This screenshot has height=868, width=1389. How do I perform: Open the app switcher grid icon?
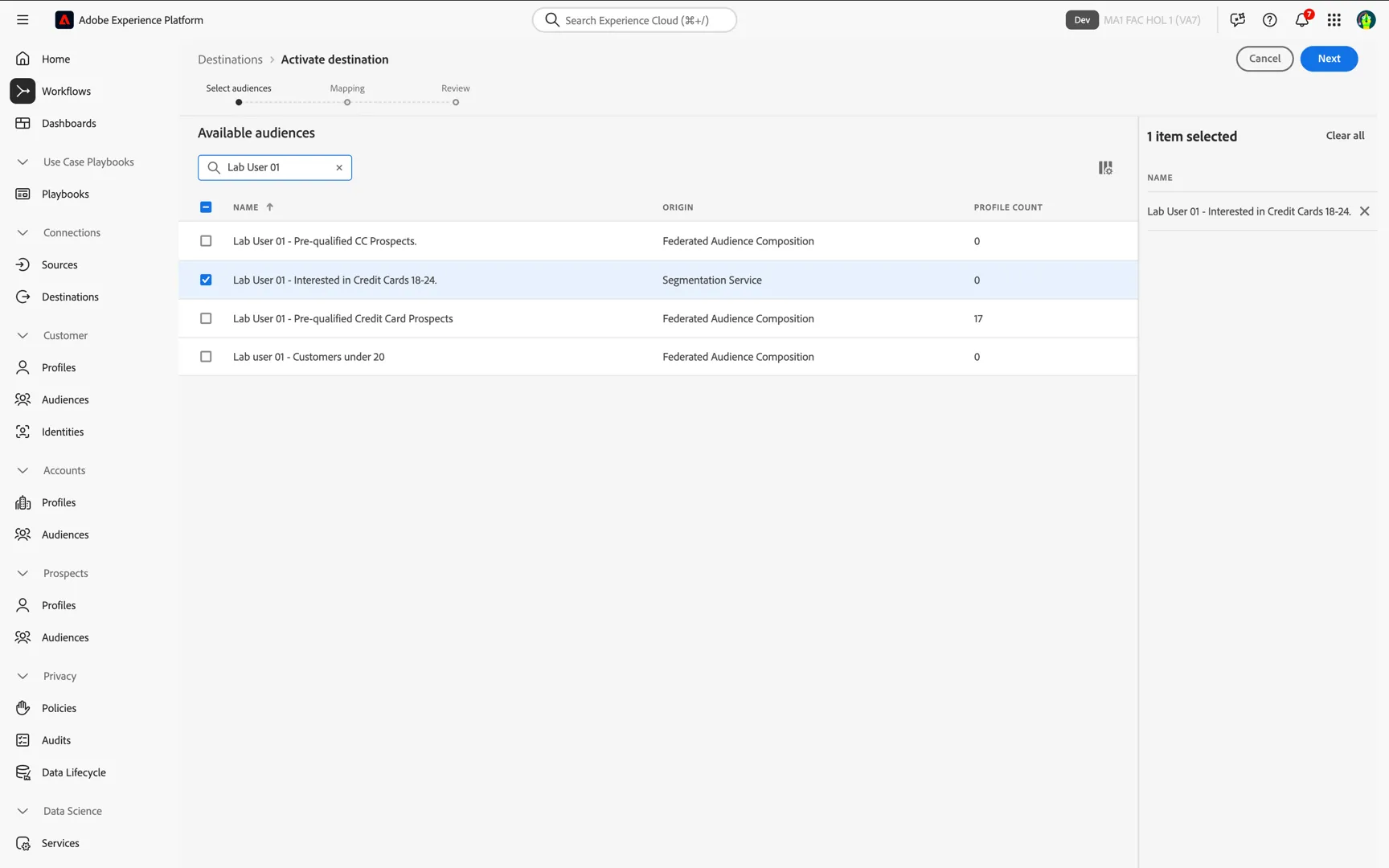[x=1334, y=20]
